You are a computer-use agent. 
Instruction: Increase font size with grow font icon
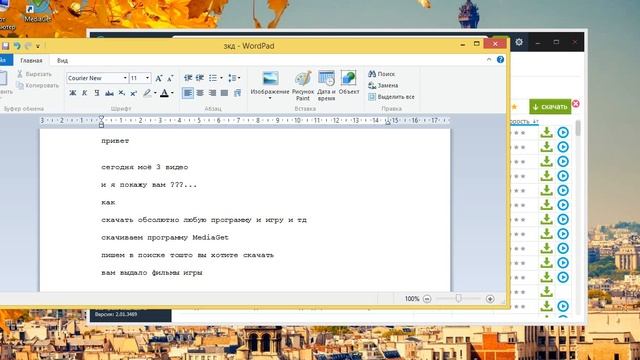click(159, 78)
